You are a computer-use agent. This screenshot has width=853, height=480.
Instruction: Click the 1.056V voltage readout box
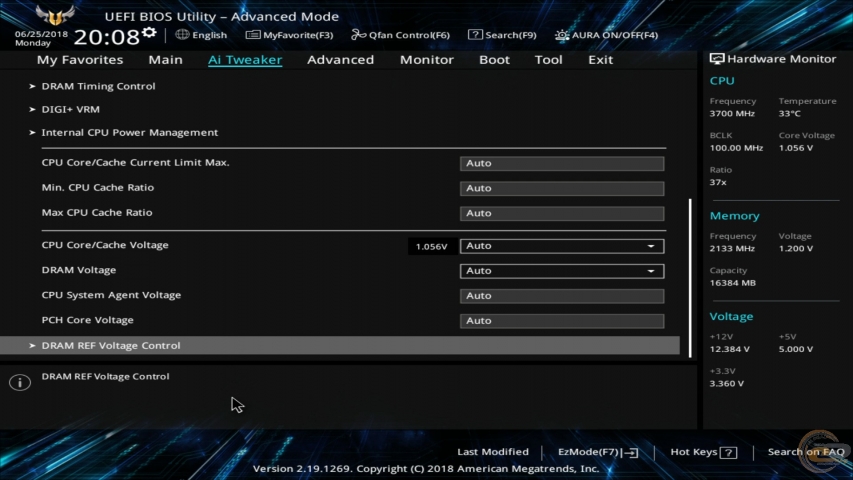[431, 247]
